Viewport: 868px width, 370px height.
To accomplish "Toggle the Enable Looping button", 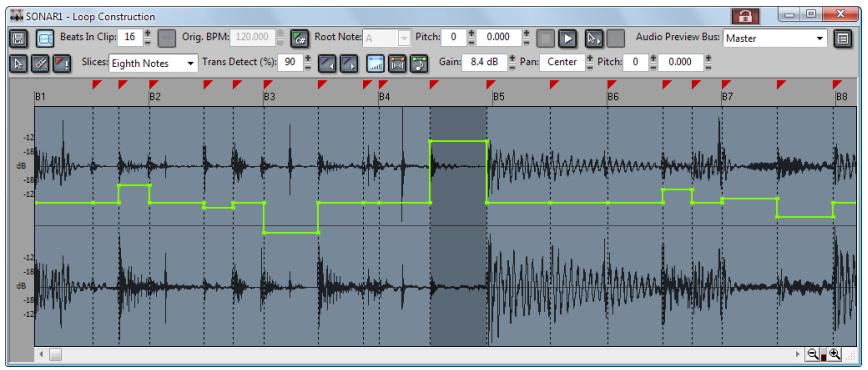I will (x=45, y=38).
